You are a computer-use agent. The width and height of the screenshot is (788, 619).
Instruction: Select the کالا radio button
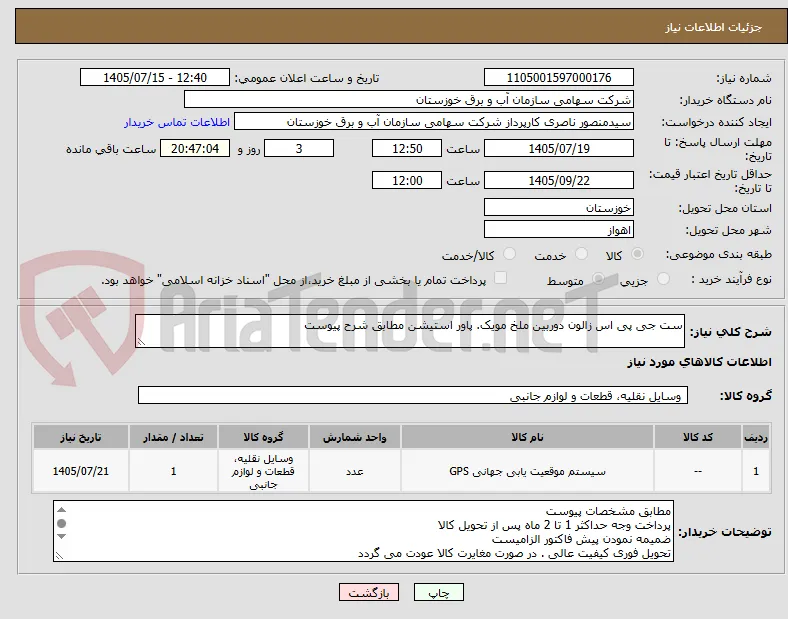(x=637, y=254)
